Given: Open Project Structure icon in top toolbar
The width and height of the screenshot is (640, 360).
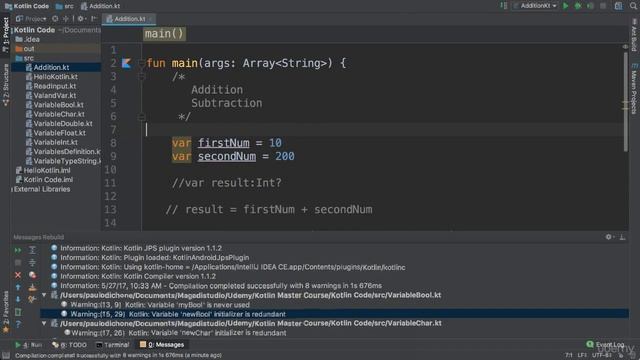Looking at the screenshot, I should pyautogui.click(x=619, y=6).
